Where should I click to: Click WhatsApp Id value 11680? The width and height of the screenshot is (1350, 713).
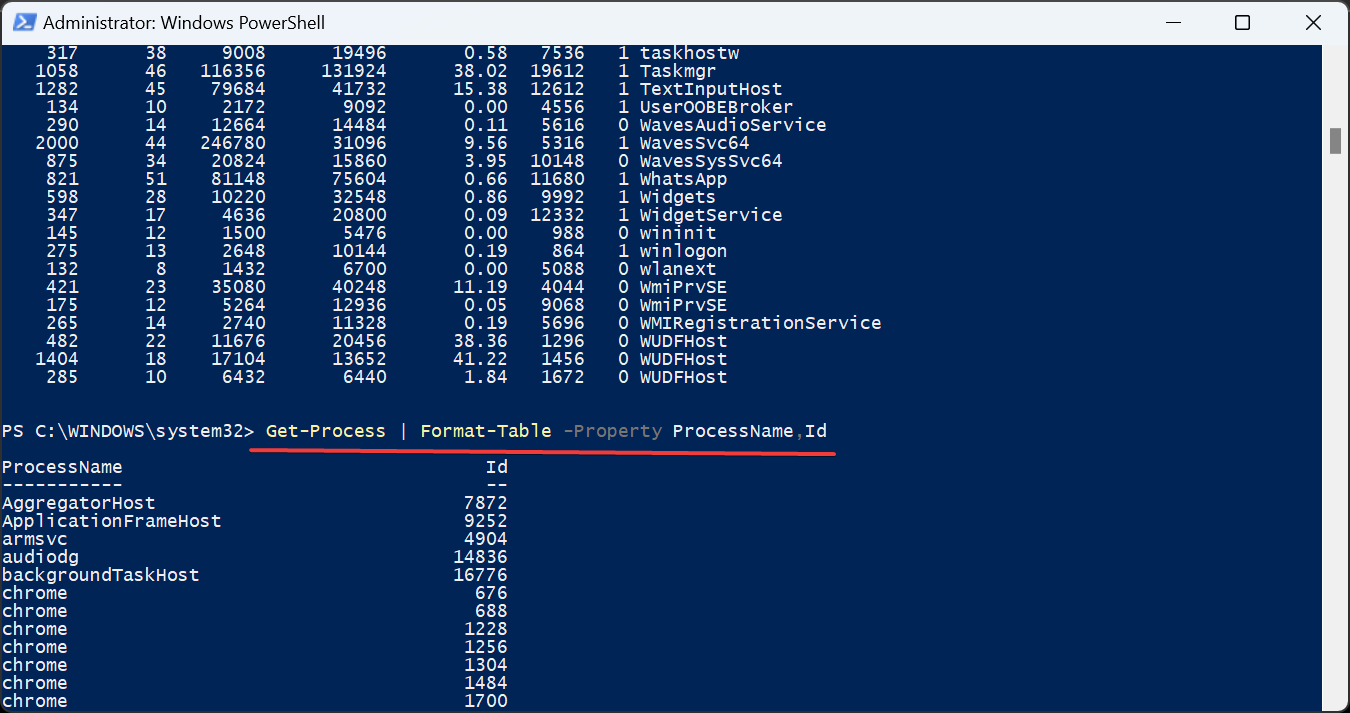558,179
